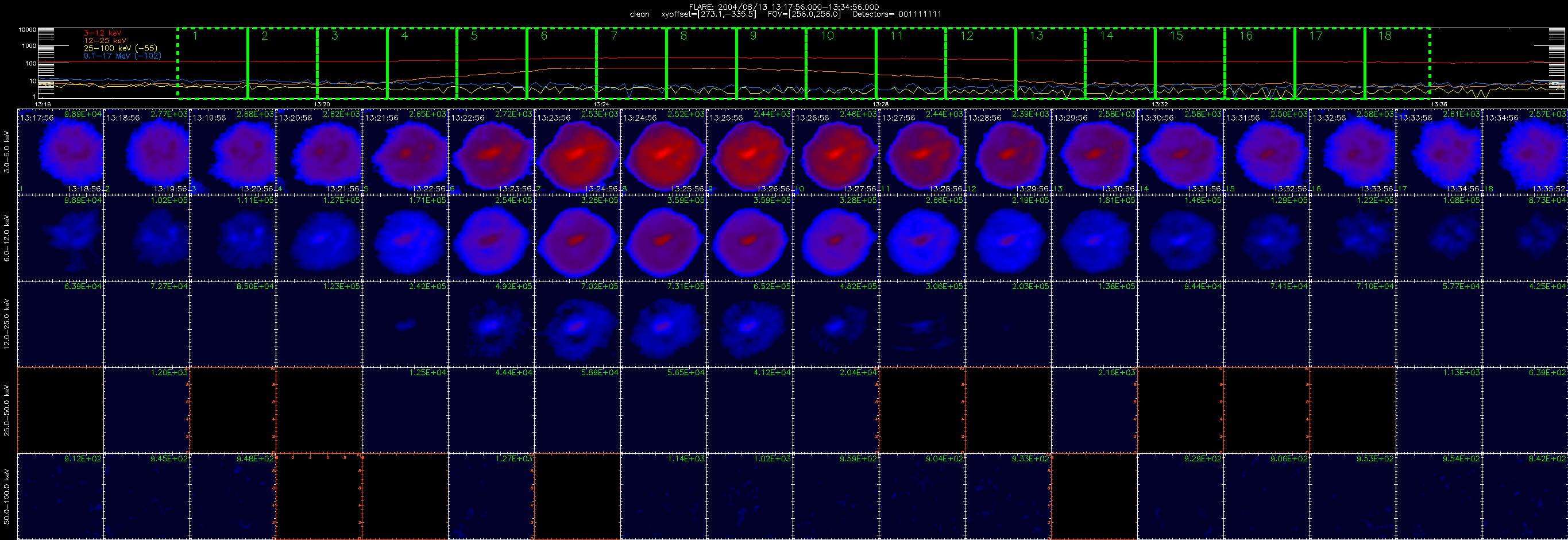Click the 6.0-12.0 keV row label
The height and width of the screenshot is (540, 1568).
[x=7, y=238]
